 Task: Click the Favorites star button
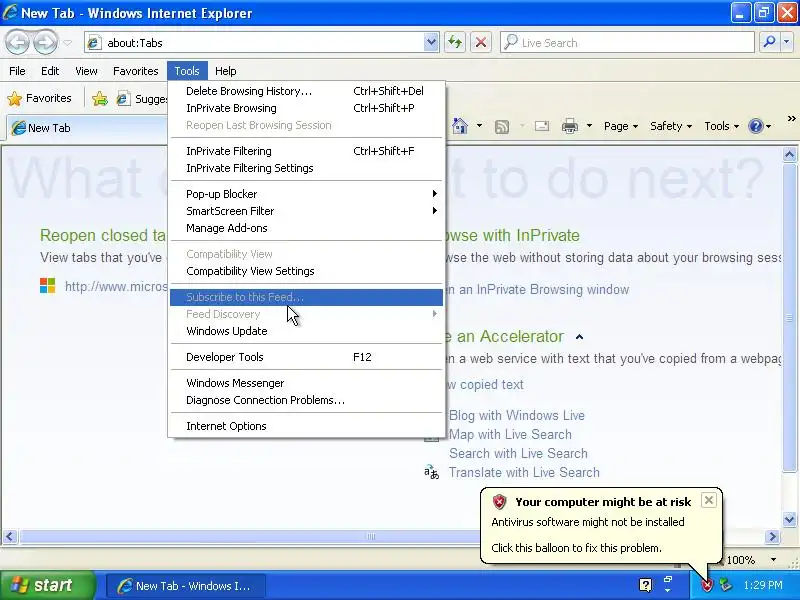40,98
